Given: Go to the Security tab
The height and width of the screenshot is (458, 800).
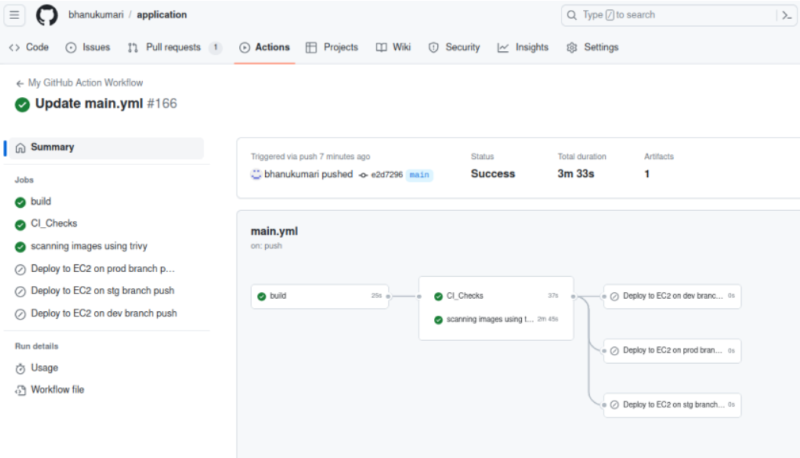Looking at the screenshot, I should click(x=454, y=47).
